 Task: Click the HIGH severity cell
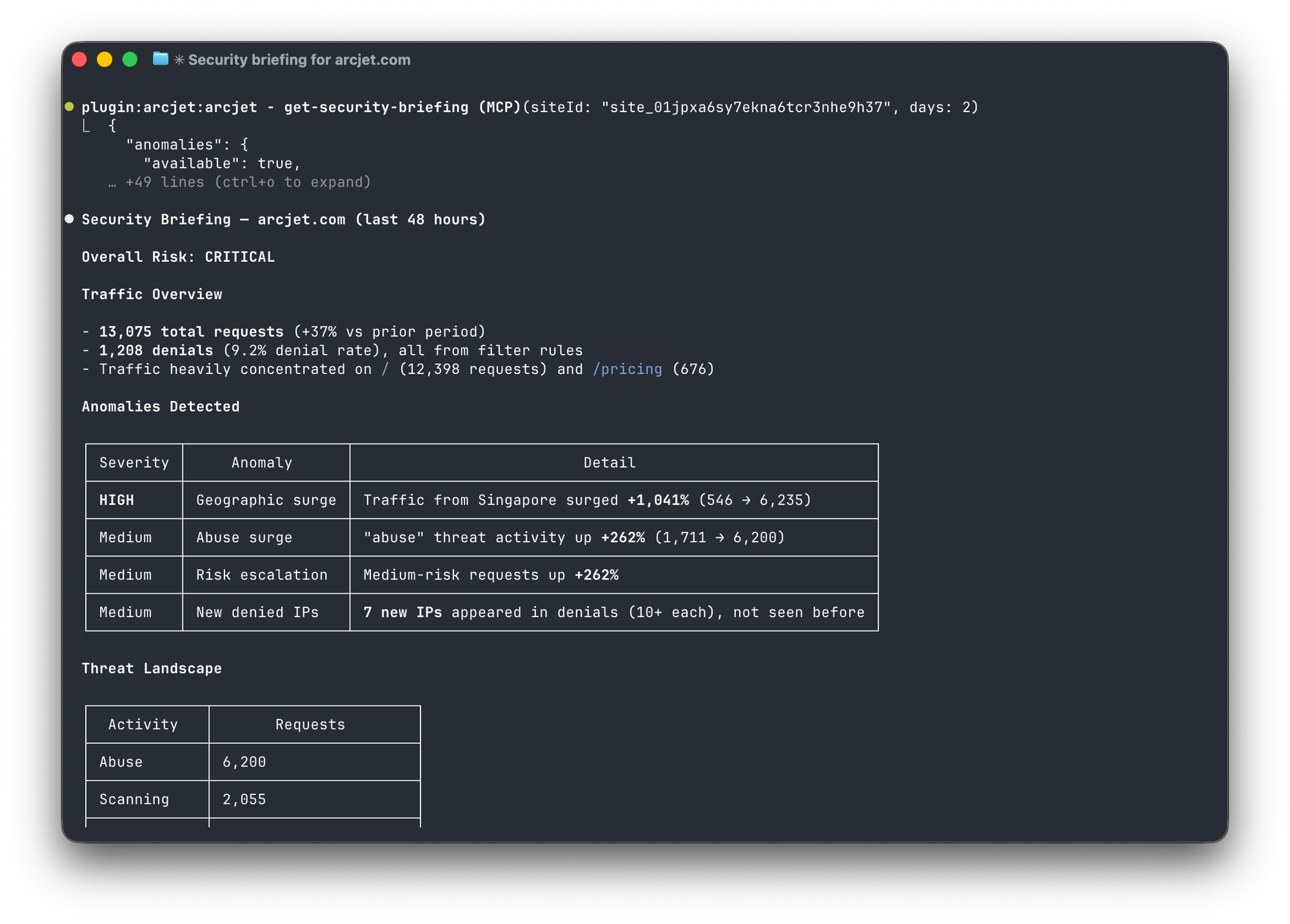(117, 500)
